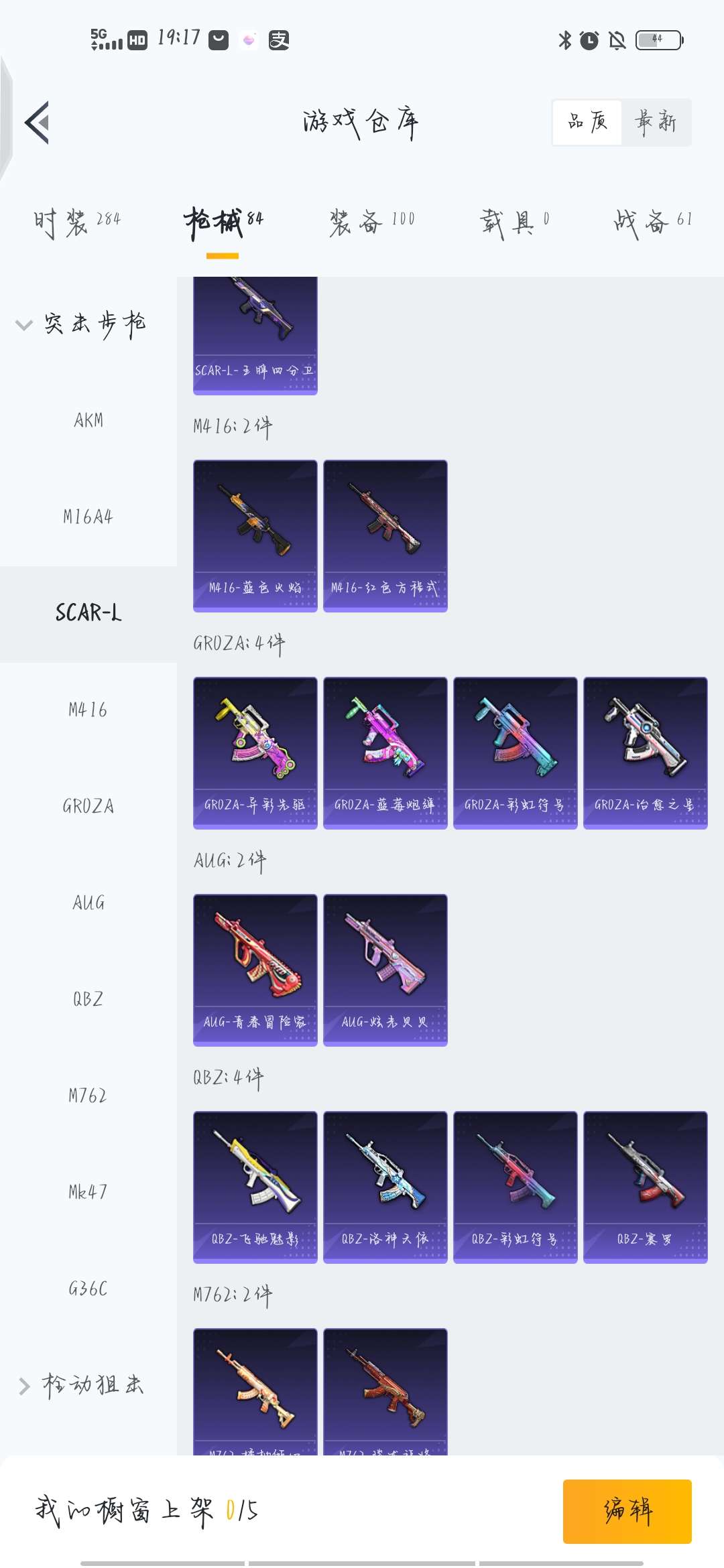Open the 载具 tab
724x1568 pixels.
(x=515, y=222)
